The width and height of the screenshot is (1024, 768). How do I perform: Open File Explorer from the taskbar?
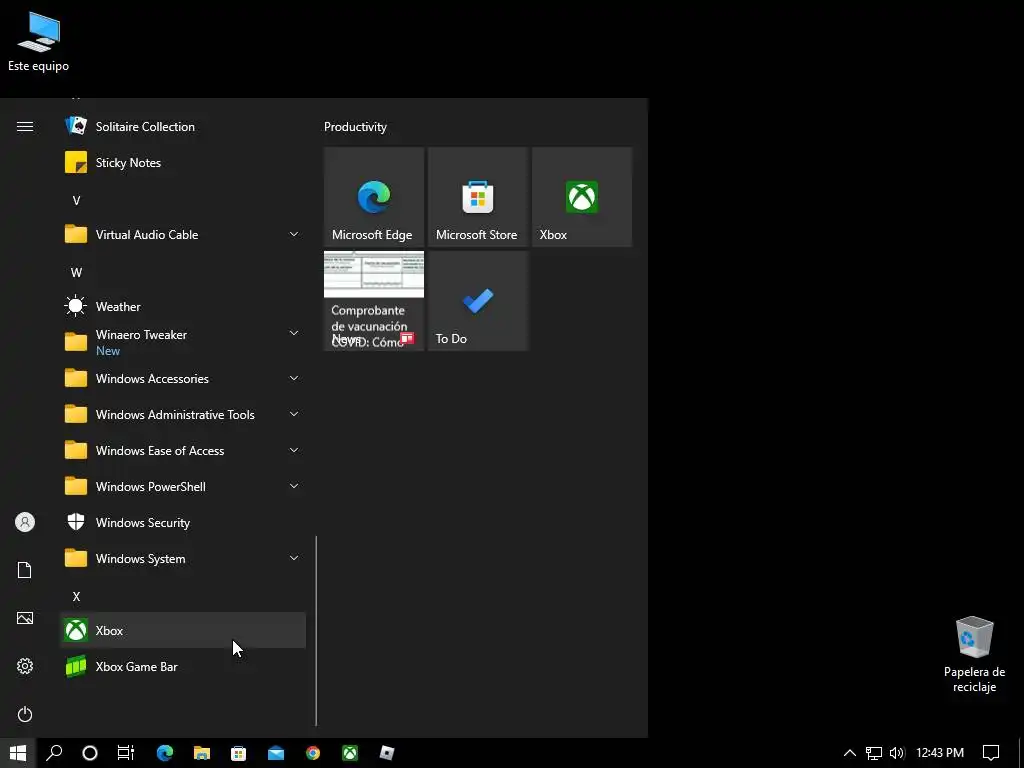(202, 753)
